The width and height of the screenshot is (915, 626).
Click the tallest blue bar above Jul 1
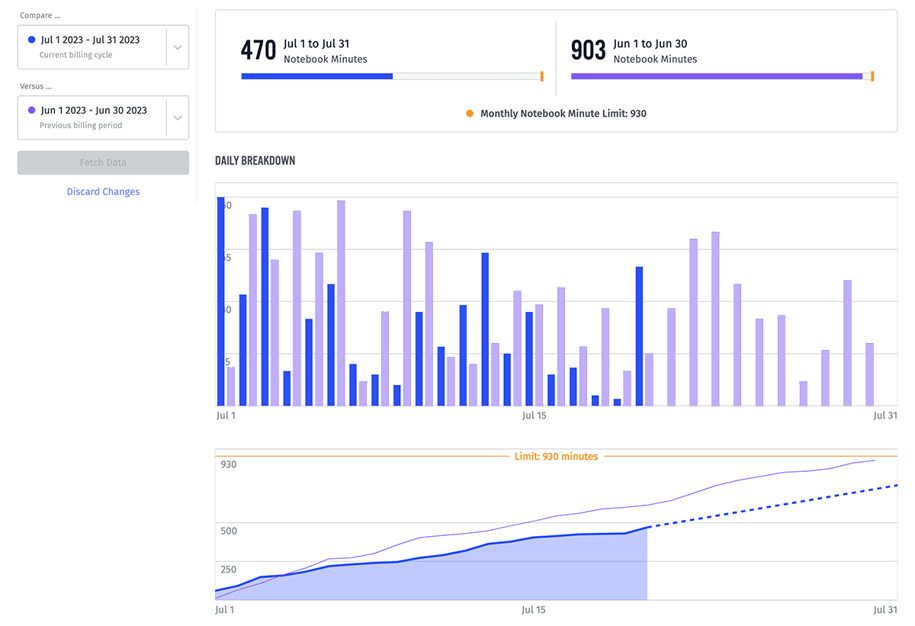[223, 300]
